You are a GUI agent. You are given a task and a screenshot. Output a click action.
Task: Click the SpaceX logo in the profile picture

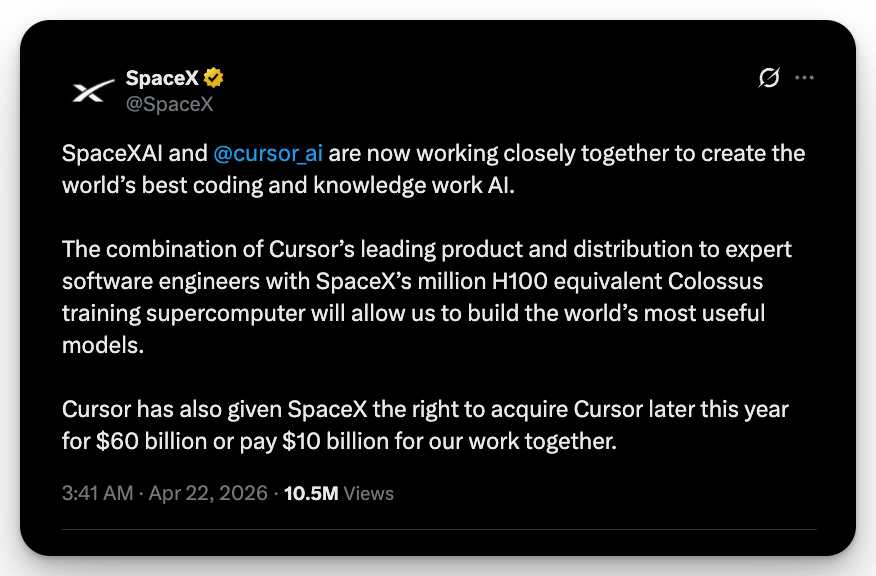pyautogui.click(x=88, y=88)
